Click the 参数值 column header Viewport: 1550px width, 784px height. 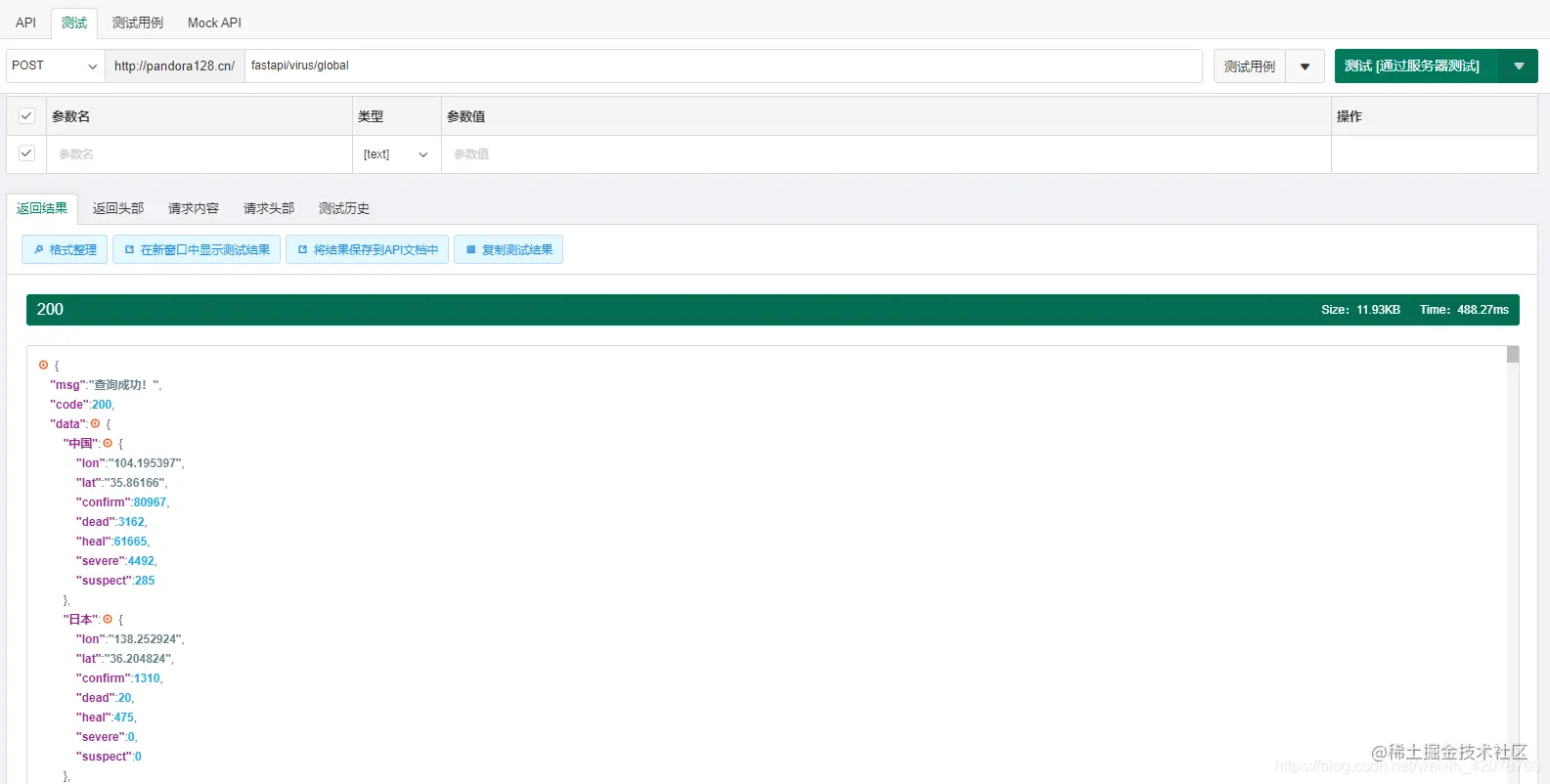click(x=886, y=115)
